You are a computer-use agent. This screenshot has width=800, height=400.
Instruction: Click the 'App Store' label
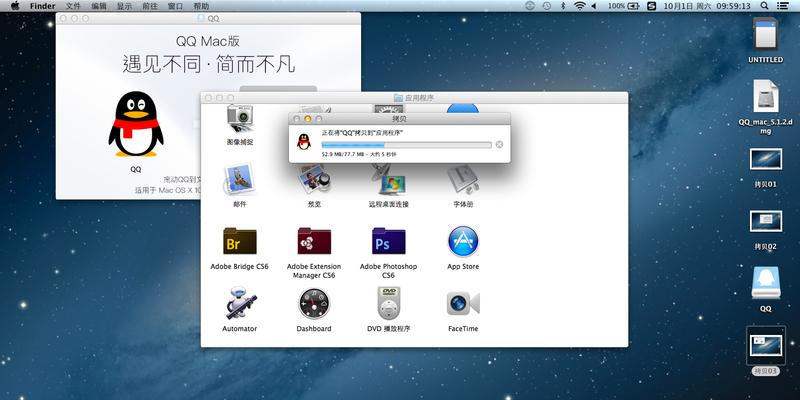463,267
